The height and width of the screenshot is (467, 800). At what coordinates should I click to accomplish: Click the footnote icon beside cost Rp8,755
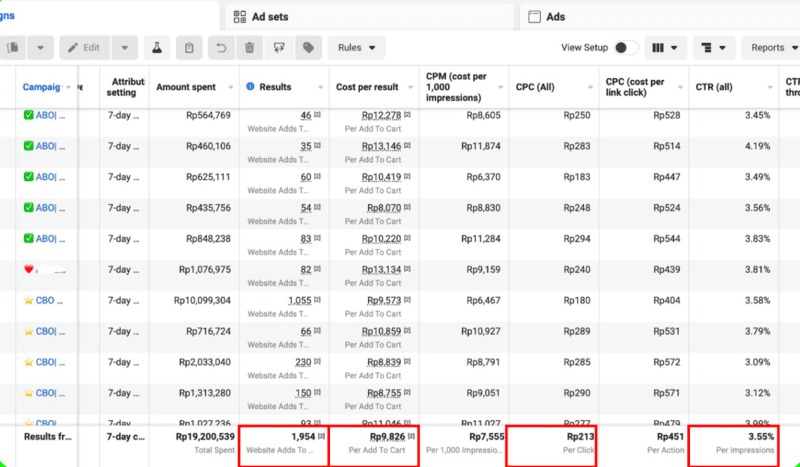[407, 392]
